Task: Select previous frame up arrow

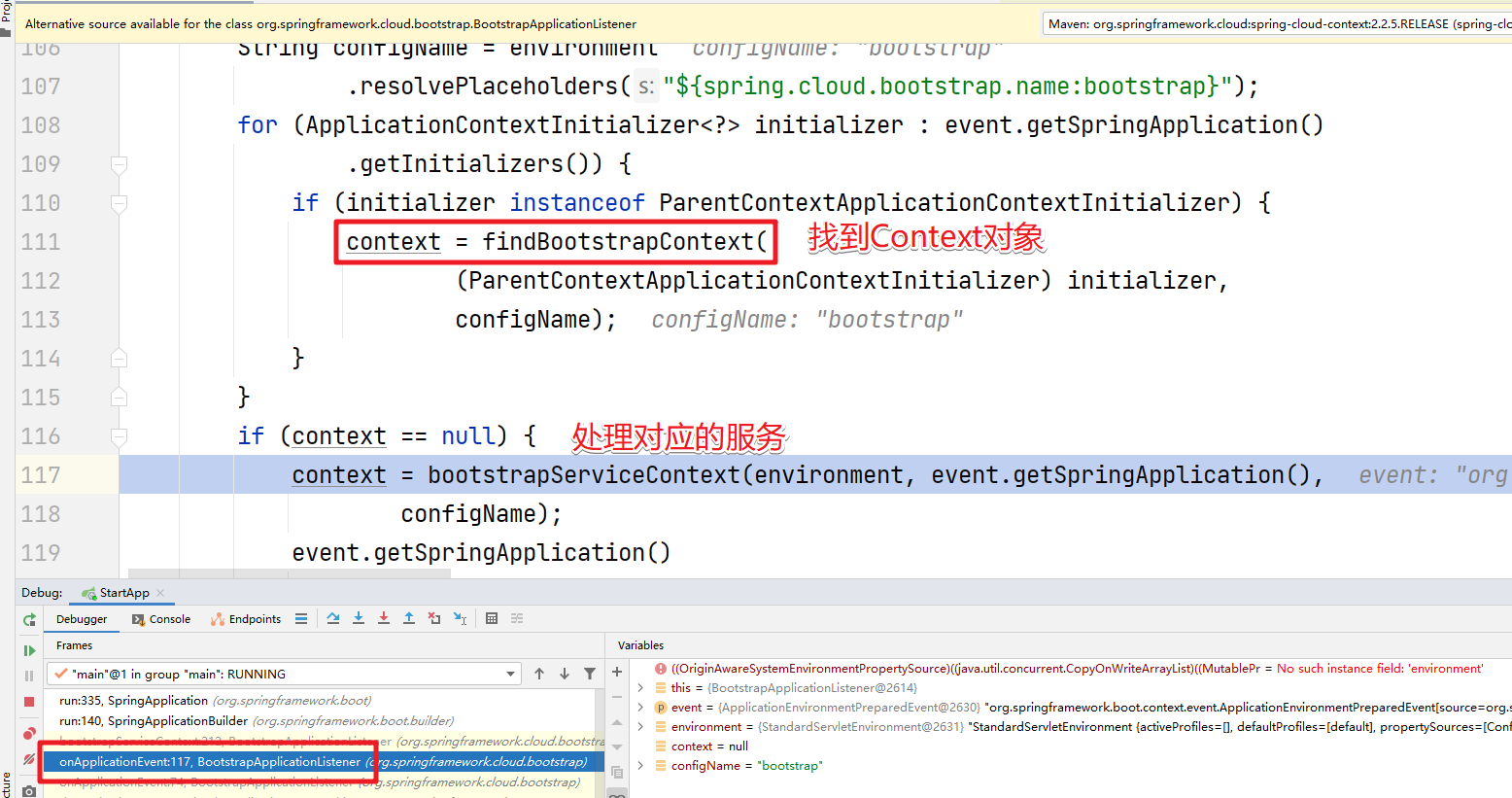Action: pyautogui.click(x=539, y=674)
